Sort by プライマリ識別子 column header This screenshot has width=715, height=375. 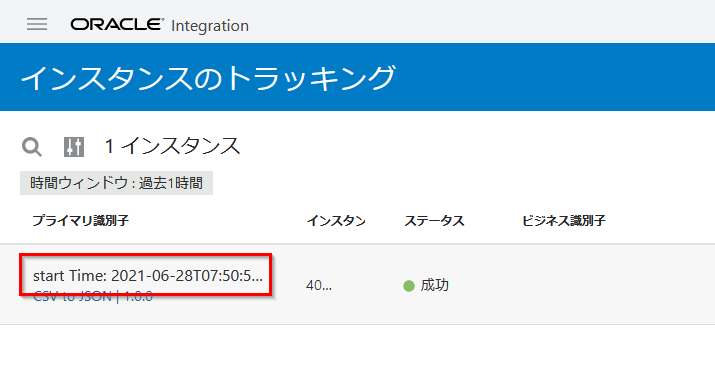(81, 221)
